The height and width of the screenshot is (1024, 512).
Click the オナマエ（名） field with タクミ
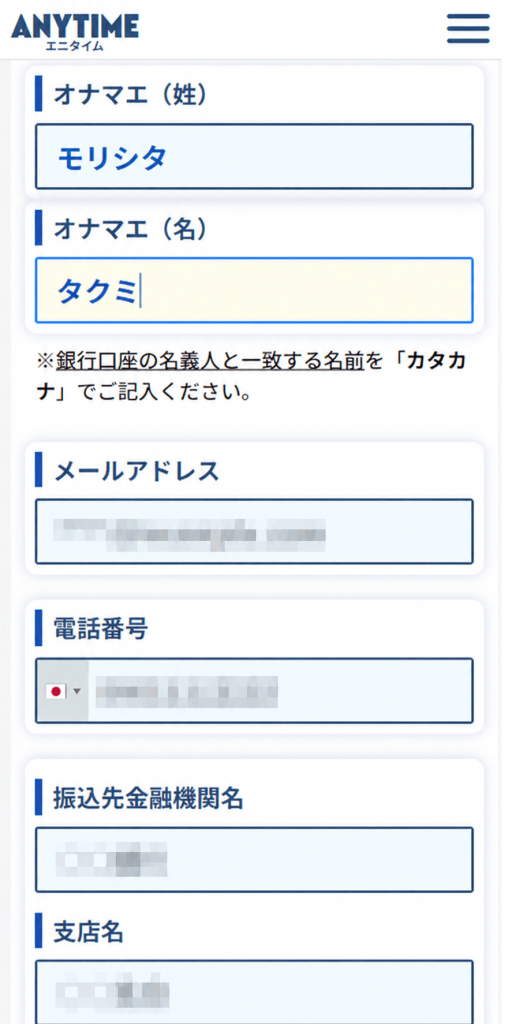254,290
